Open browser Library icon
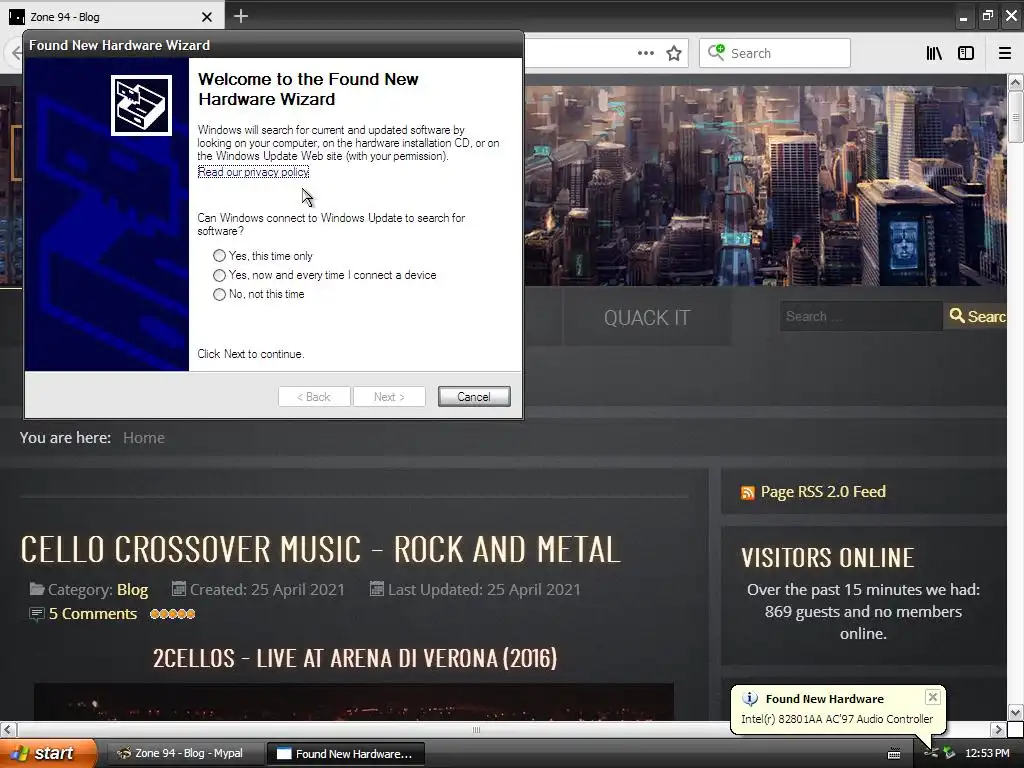The image size is (1024, 768). [x=934, y=53]
